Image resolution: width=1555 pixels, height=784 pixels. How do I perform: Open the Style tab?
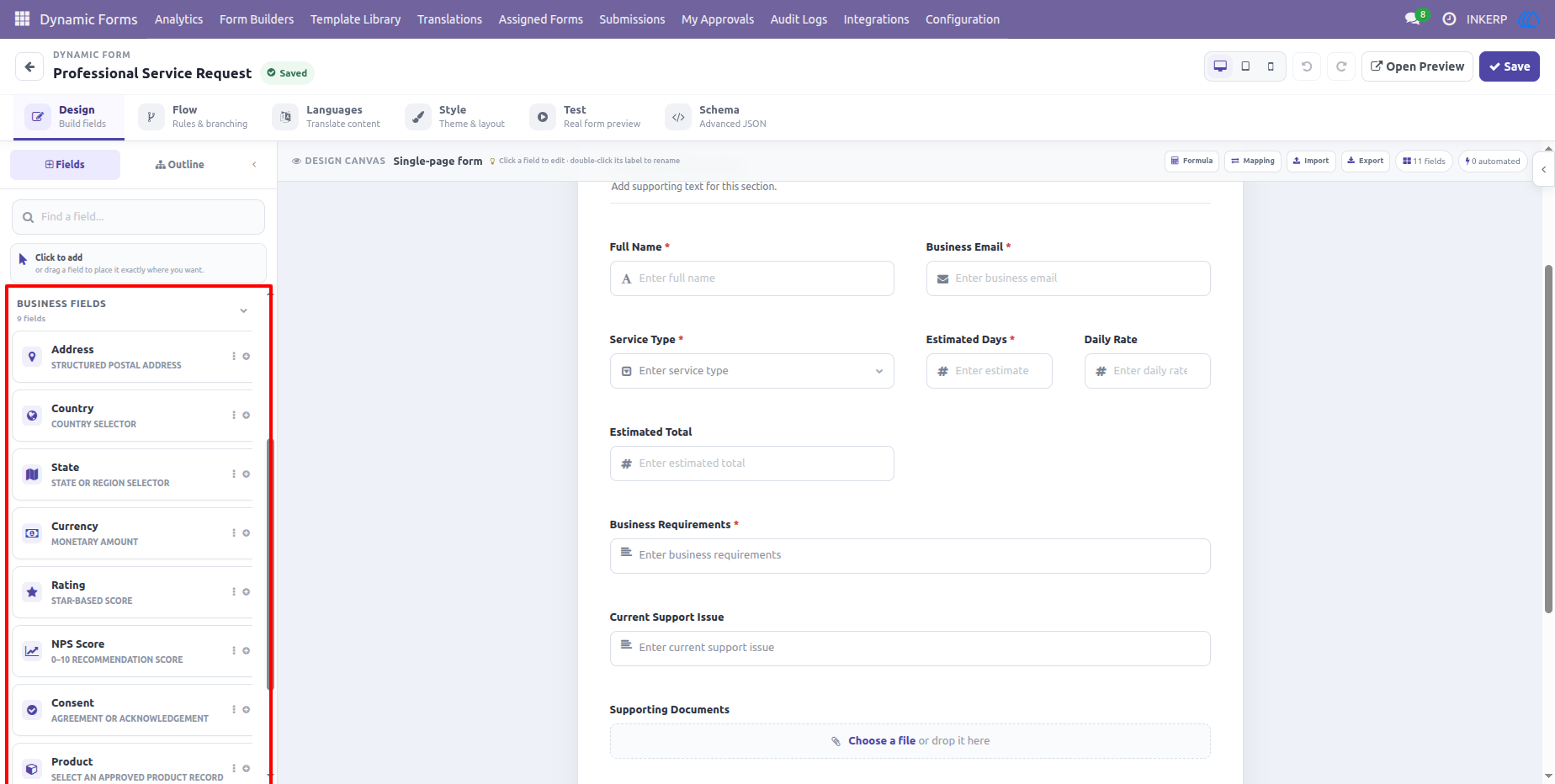coord(456,117)
